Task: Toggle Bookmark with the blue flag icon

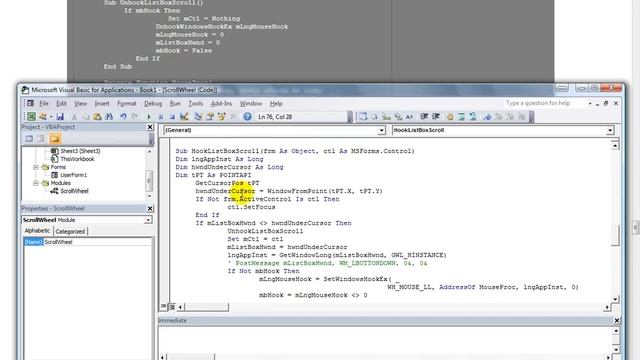Action: click(487, 117)
